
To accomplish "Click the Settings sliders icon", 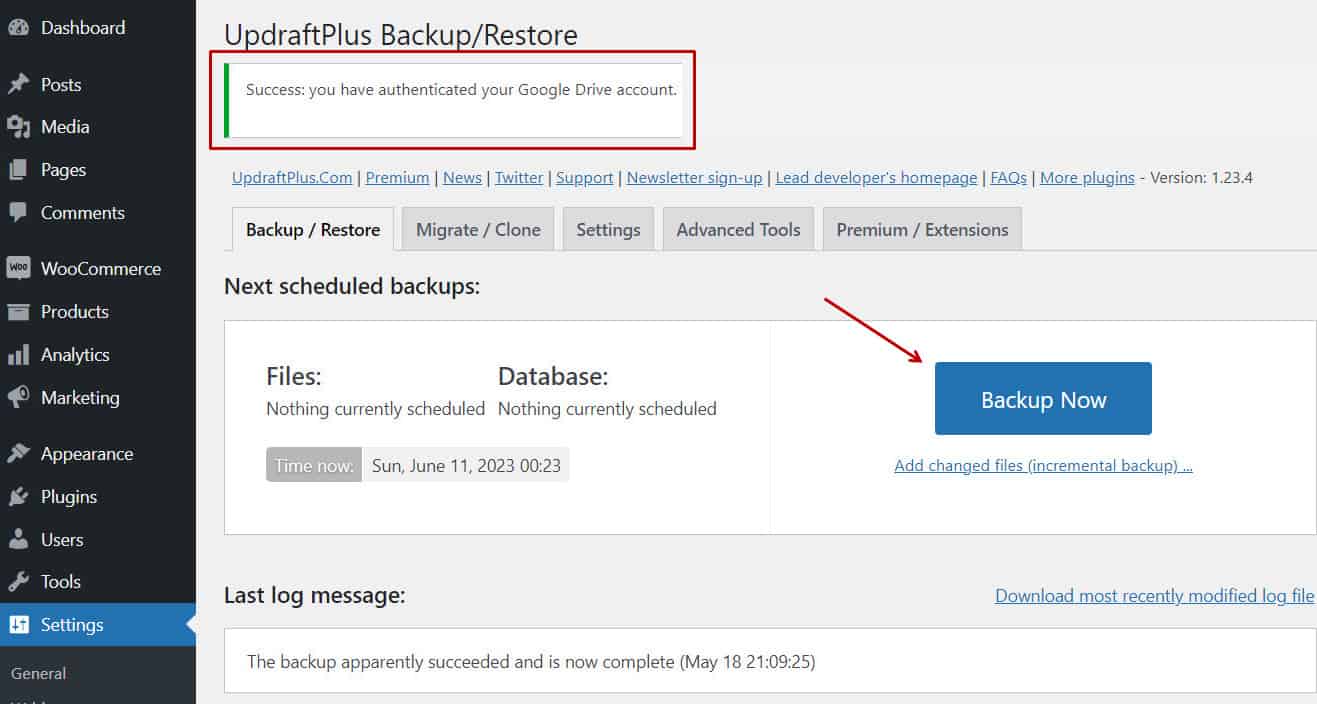I will [18, 625].
